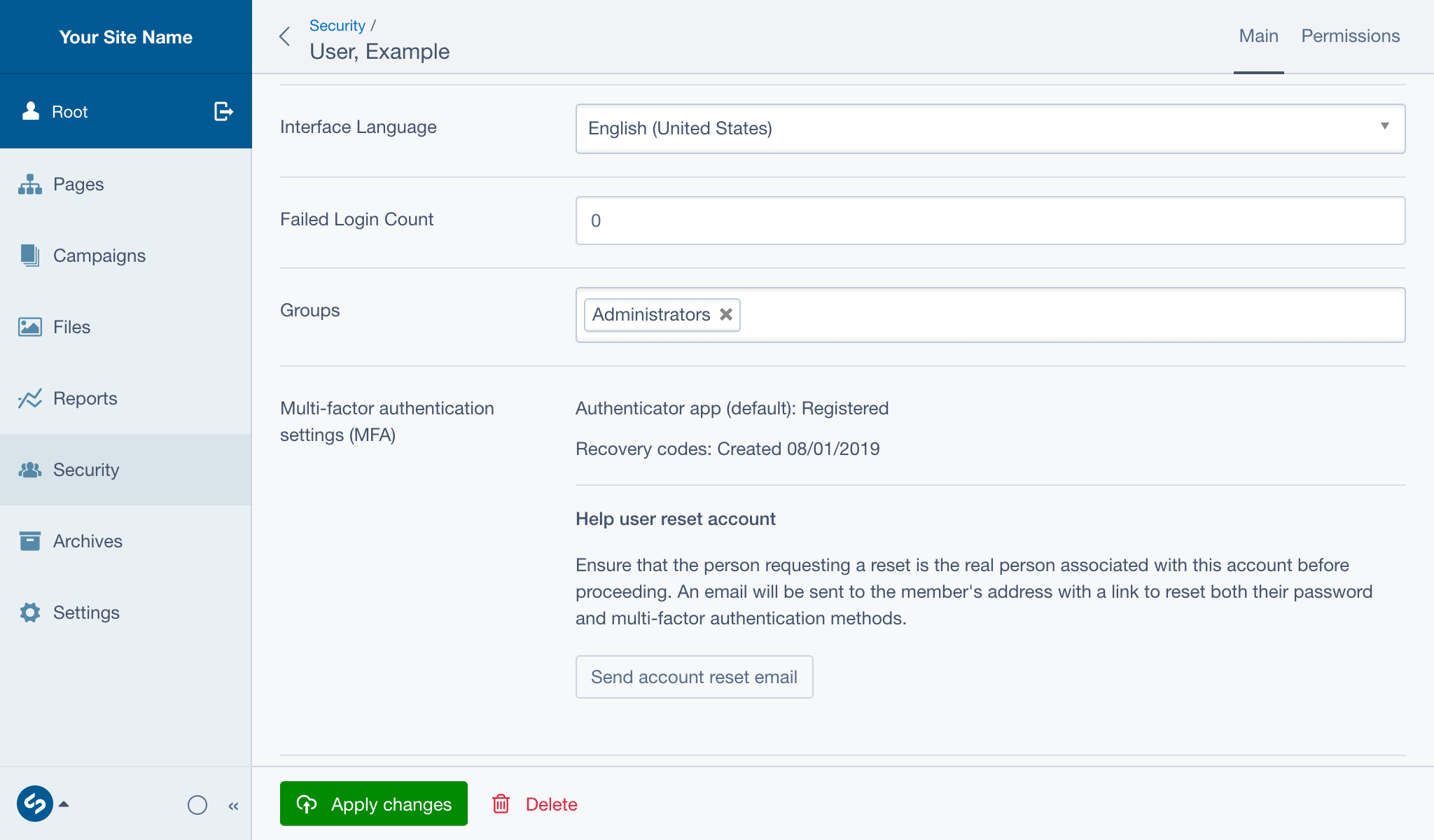Open the Pages section
Viewport: 1434px width, 840px height.
pos(78,184)
